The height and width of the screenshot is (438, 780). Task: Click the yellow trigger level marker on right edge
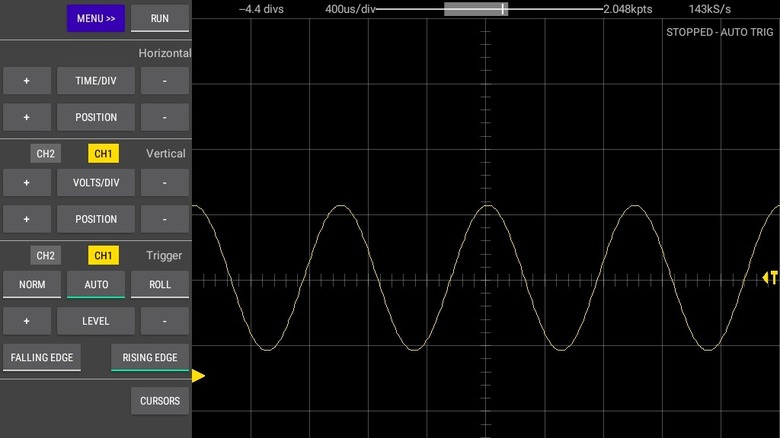click(770, 278)
